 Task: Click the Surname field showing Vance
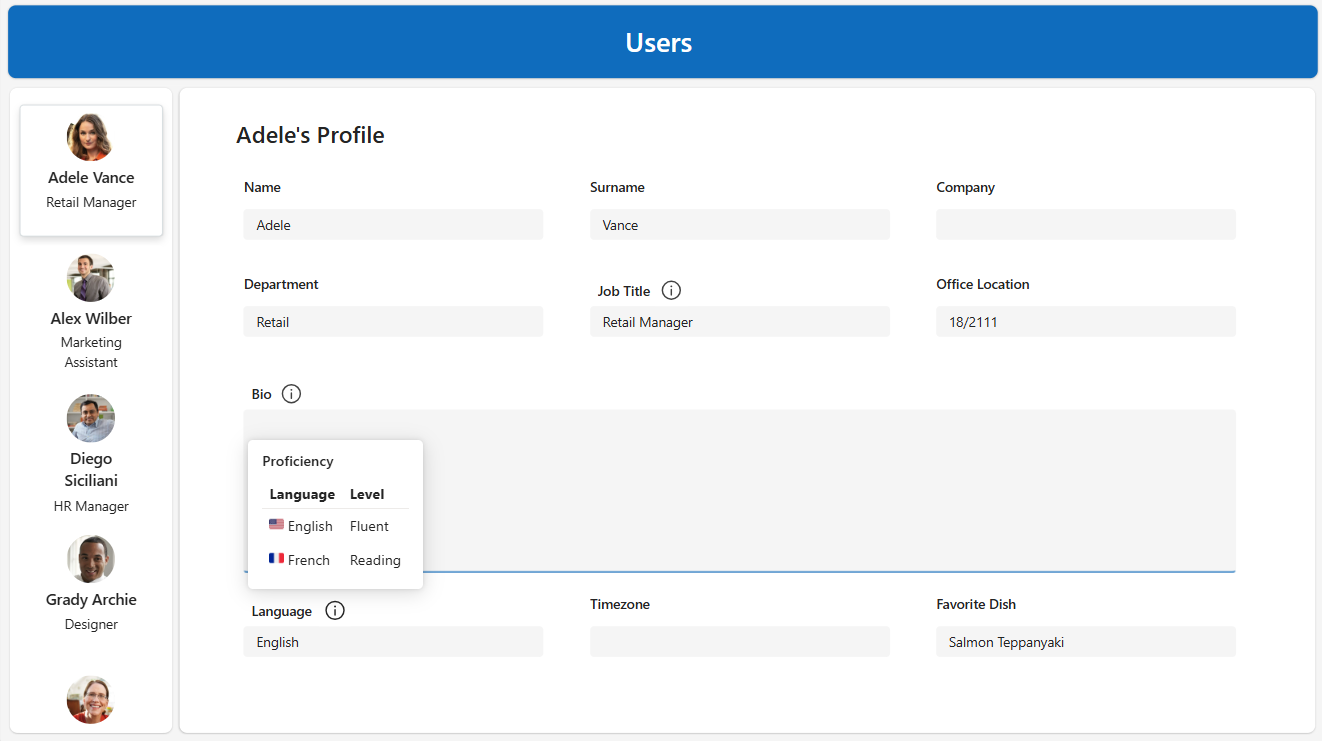tap(739, 225)
